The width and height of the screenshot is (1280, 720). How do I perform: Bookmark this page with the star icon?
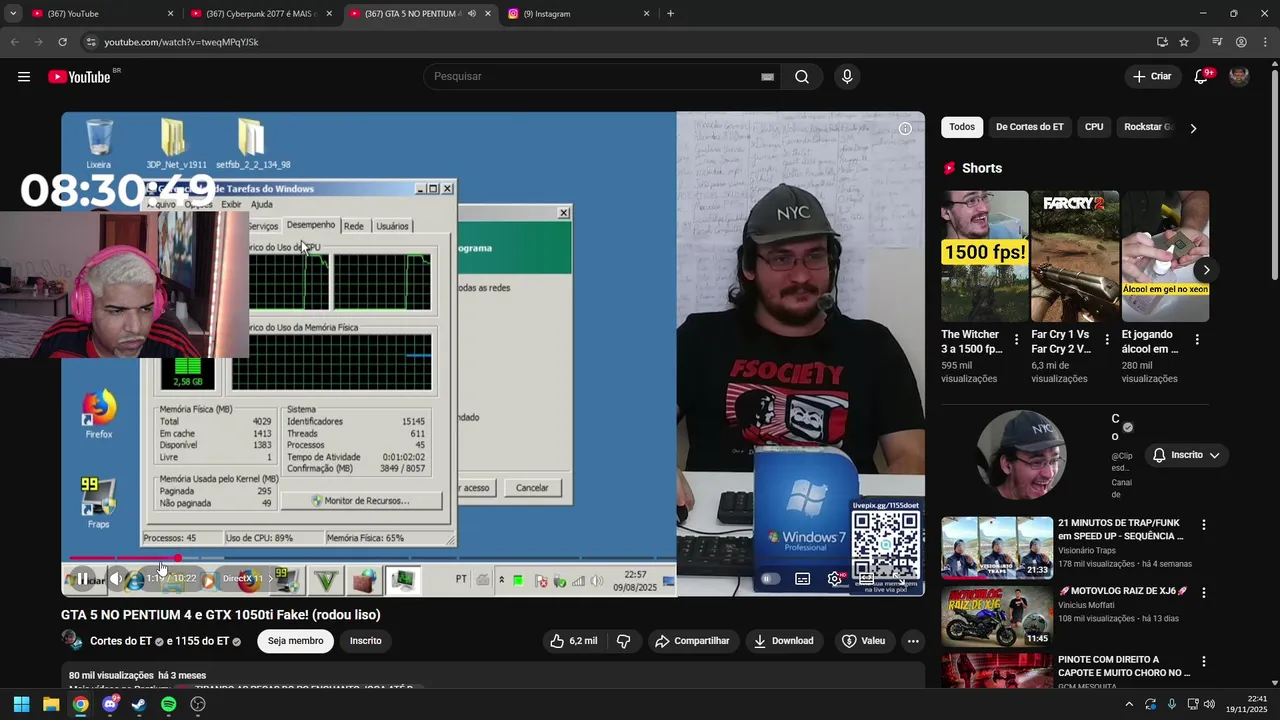coord(1184,42)
